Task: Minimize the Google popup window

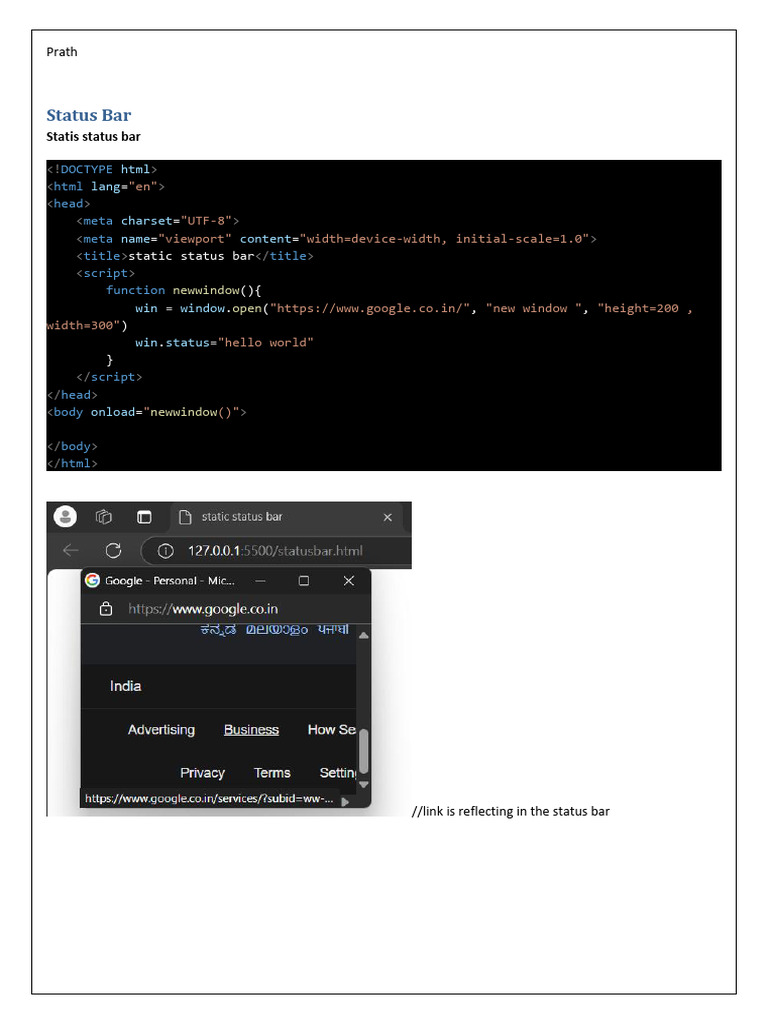Action: click(x=260, y=581)
